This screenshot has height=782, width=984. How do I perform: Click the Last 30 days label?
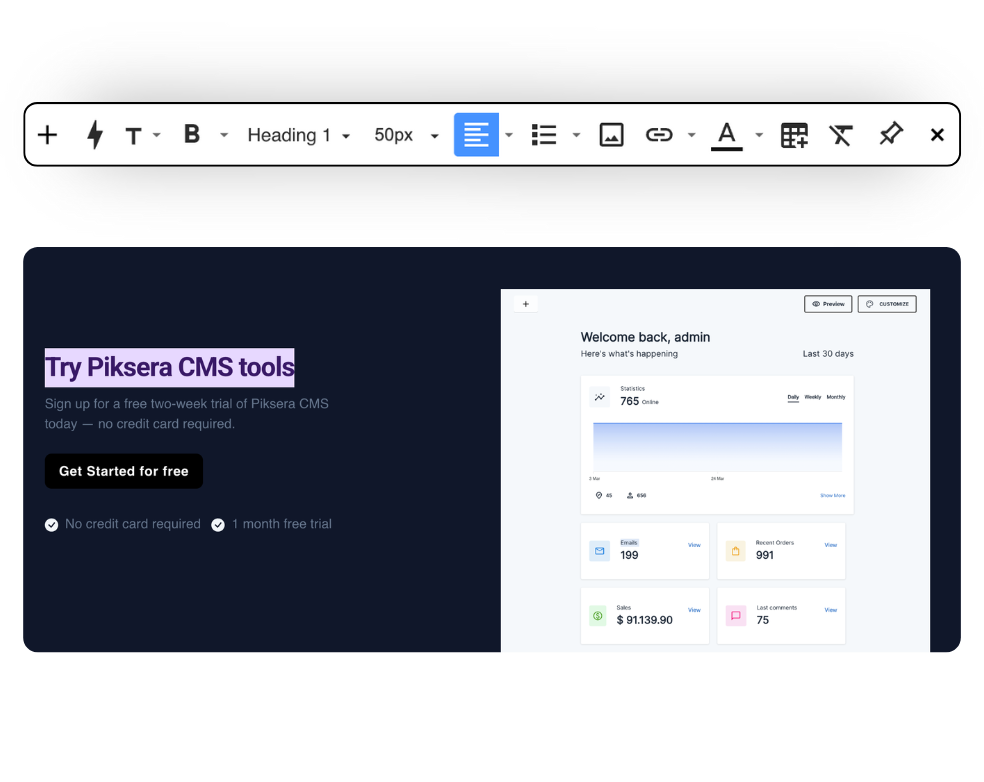[828, 354]
